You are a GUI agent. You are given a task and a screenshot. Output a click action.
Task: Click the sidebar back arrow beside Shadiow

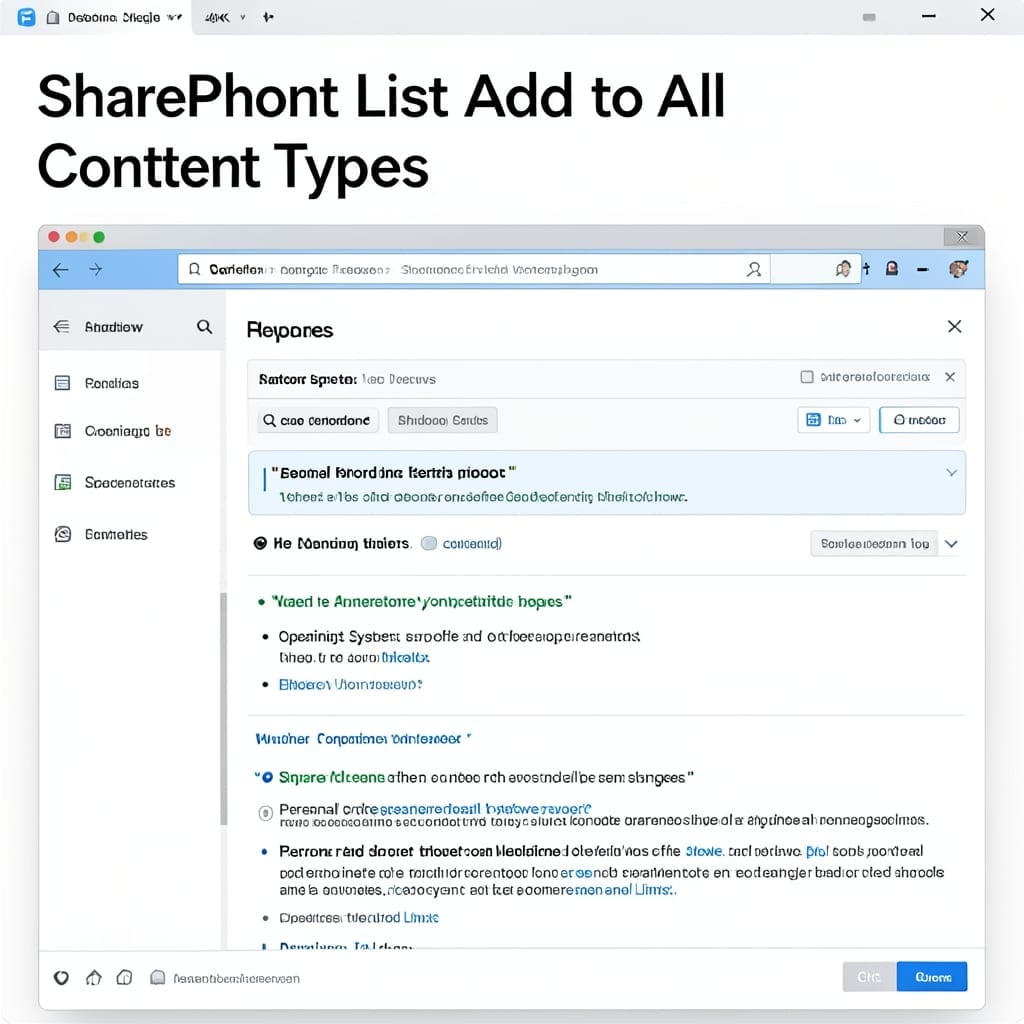(x=61, y=327)
